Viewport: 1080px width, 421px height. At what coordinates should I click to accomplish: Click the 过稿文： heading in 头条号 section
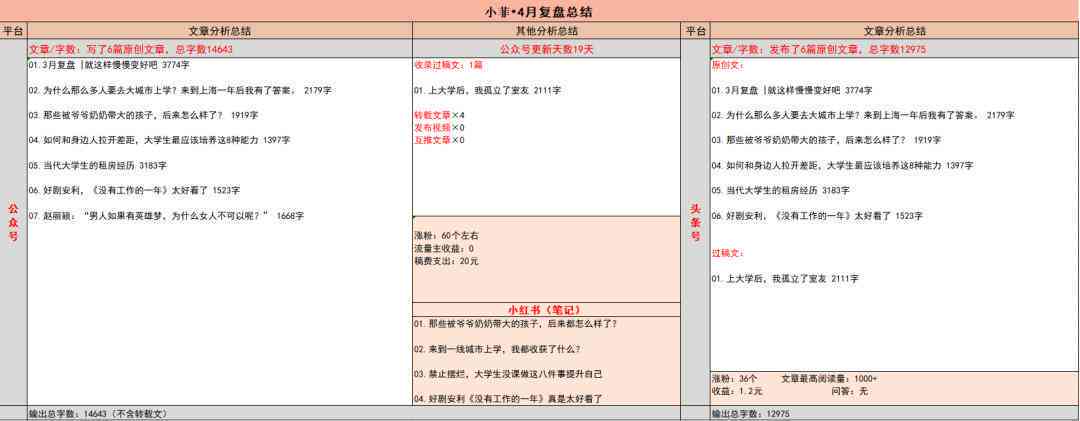click(x=727, y=254)
